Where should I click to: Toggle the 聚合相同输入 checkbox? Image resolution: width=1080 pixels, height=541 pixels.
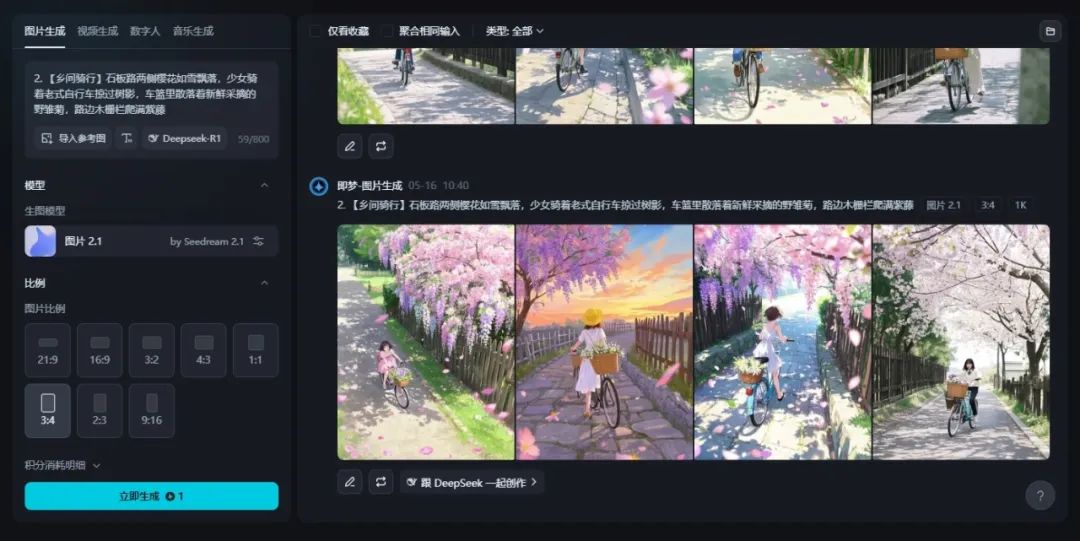point(387,31)
